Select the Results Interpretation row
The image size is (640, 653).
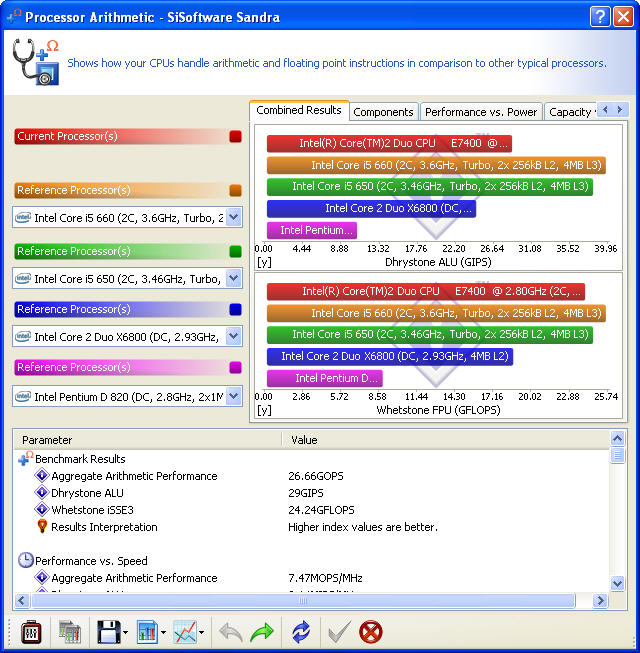311,527
